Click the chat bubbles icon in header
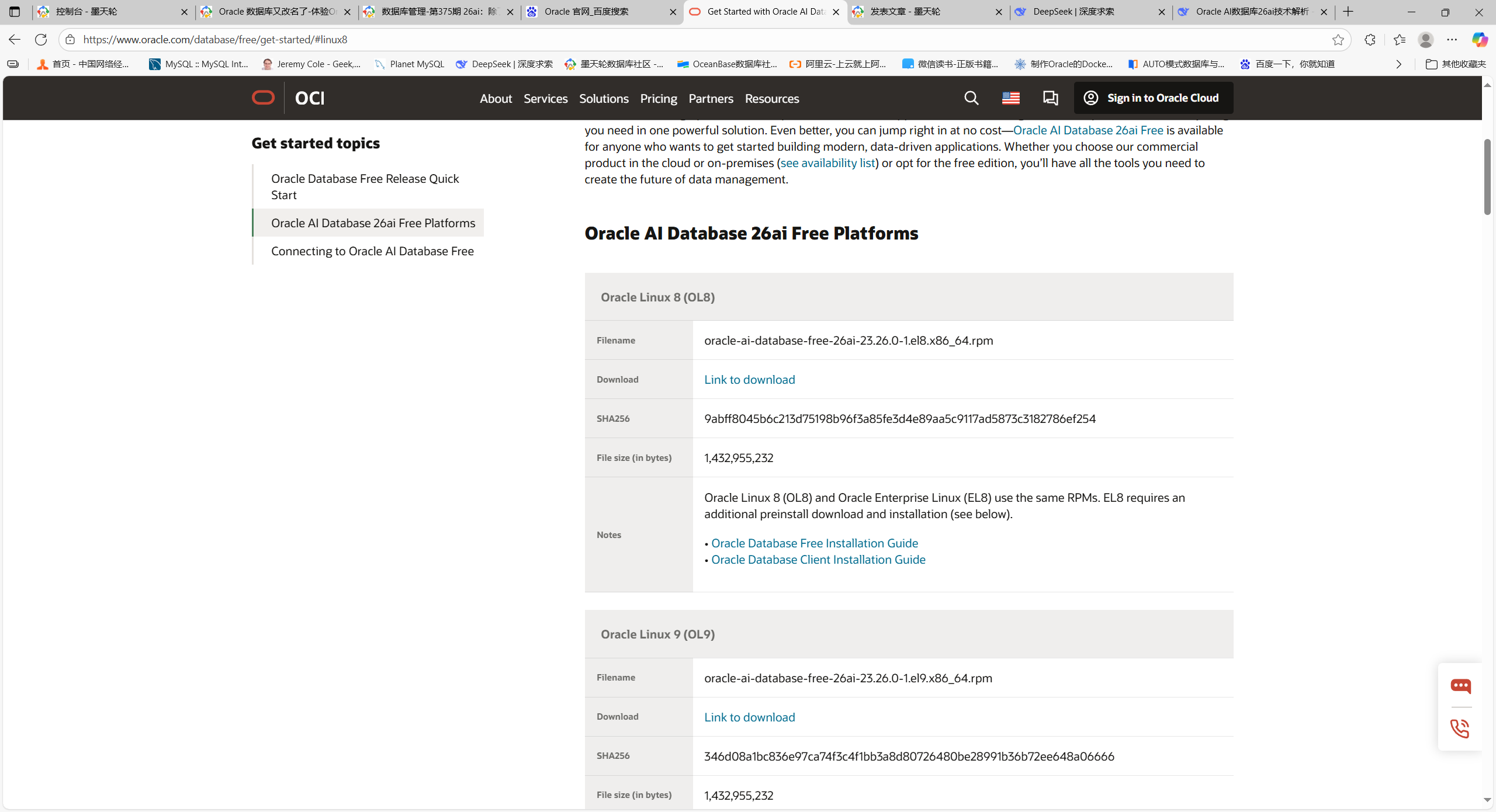1496x812 pixels. [1050, 98]
